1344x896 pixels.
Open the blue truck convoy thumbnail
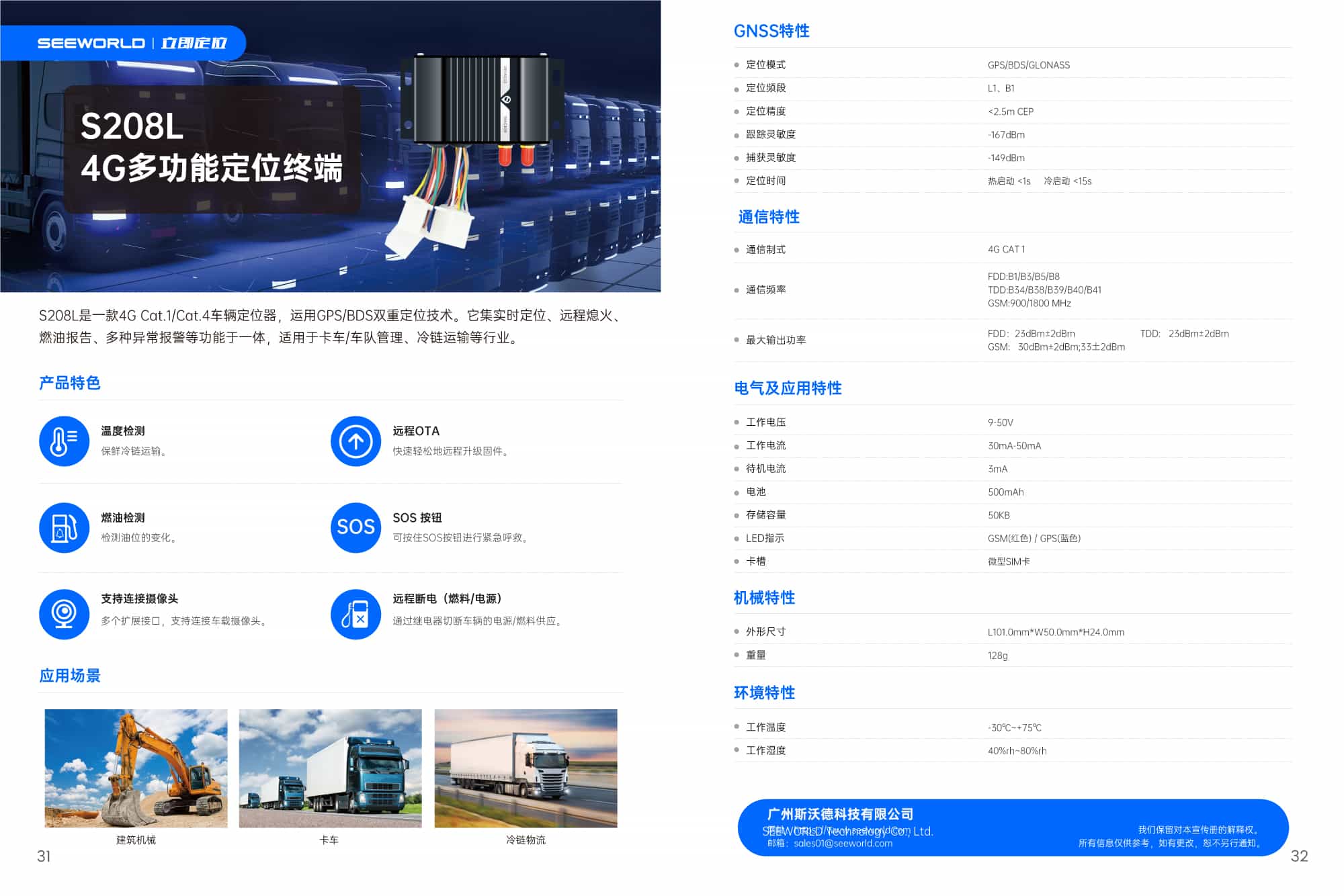(x=330, y=768)
